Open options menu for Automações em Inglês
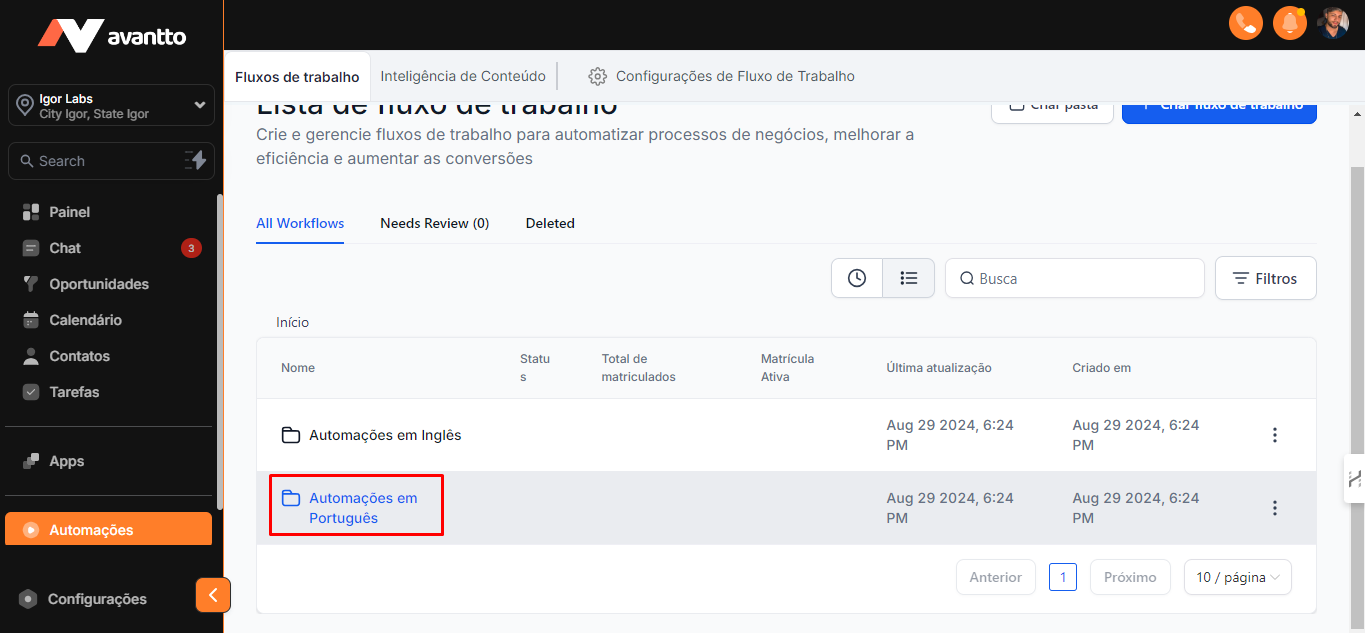 (1274, 435)
